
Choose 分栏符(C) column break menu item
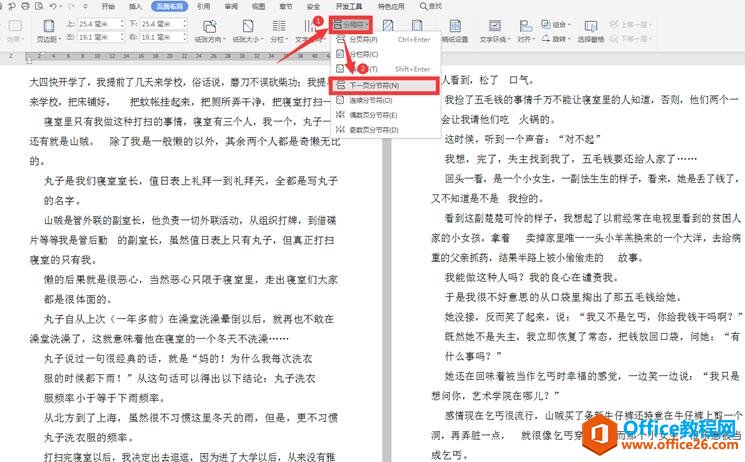pyautogui.click(x=385, y=54)
